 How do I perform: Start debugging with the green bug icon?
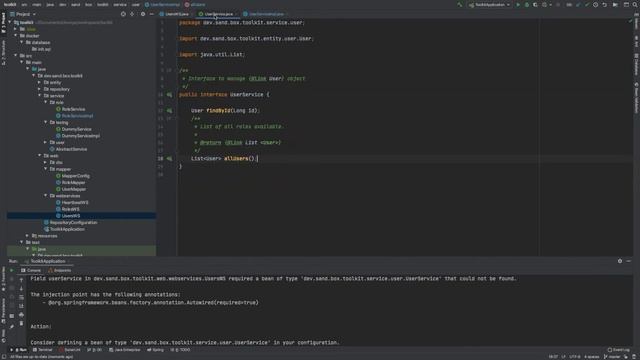527,5
